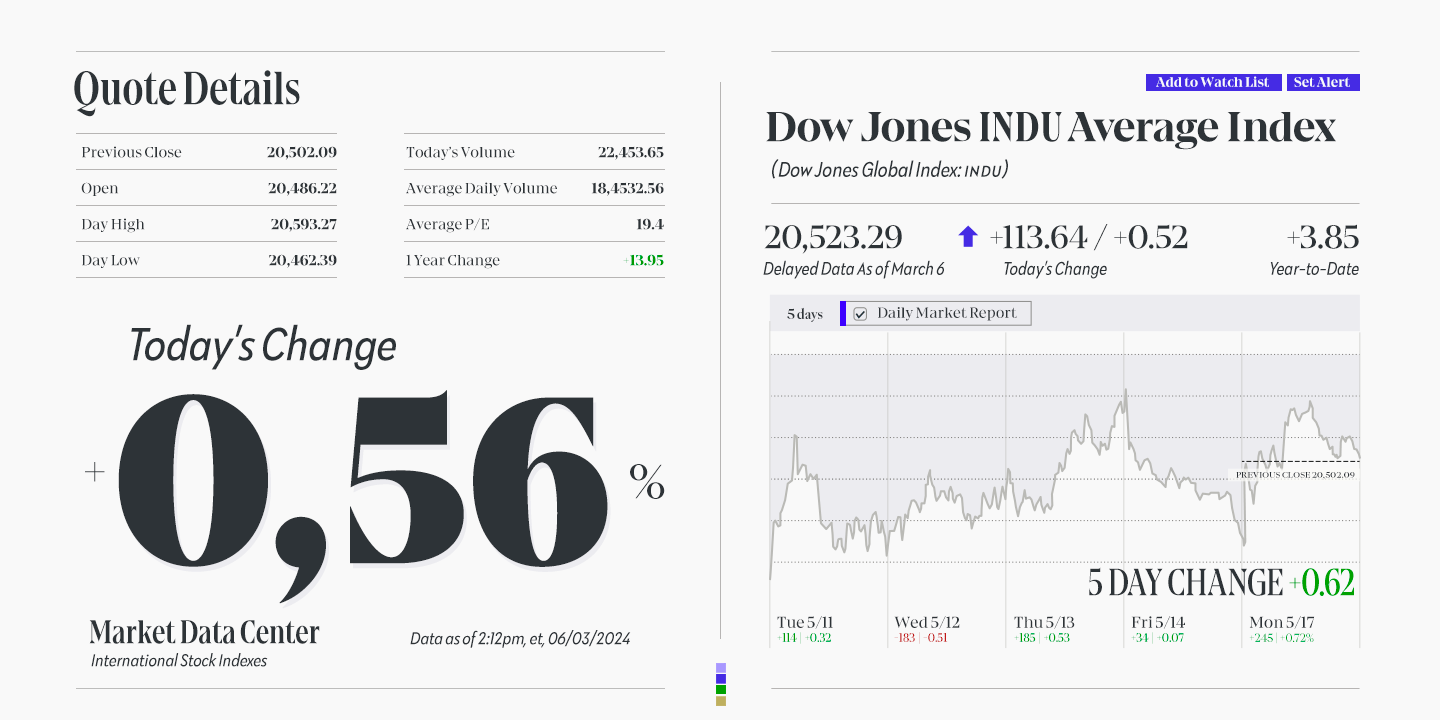Click the 5 Day Change +0.62 figure
The width and height of the screenshot is (1440, 720).
point(1221,583)
